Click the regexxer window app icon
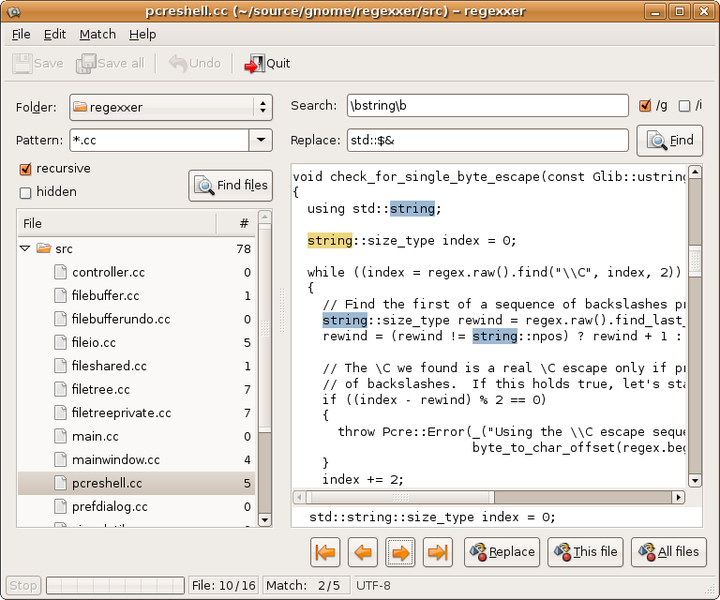 click(14, 11)
